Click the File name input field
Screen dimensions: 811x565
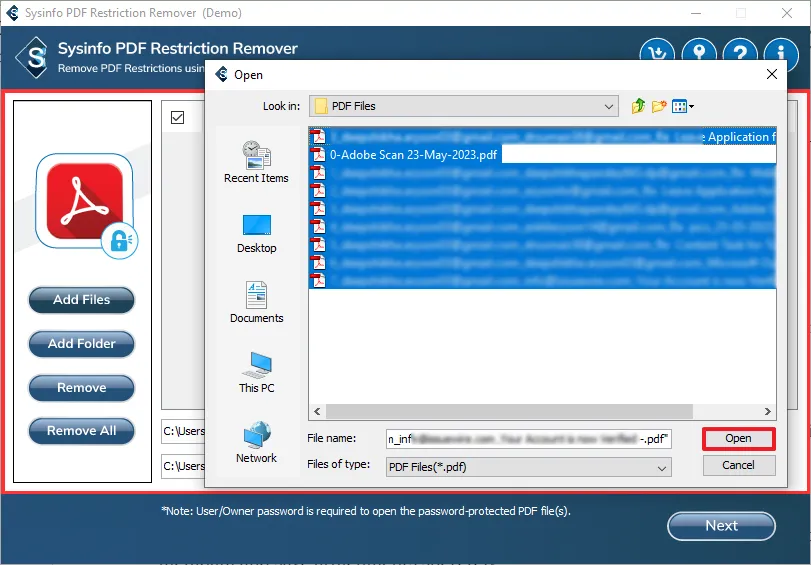click(x=528, y=439)
